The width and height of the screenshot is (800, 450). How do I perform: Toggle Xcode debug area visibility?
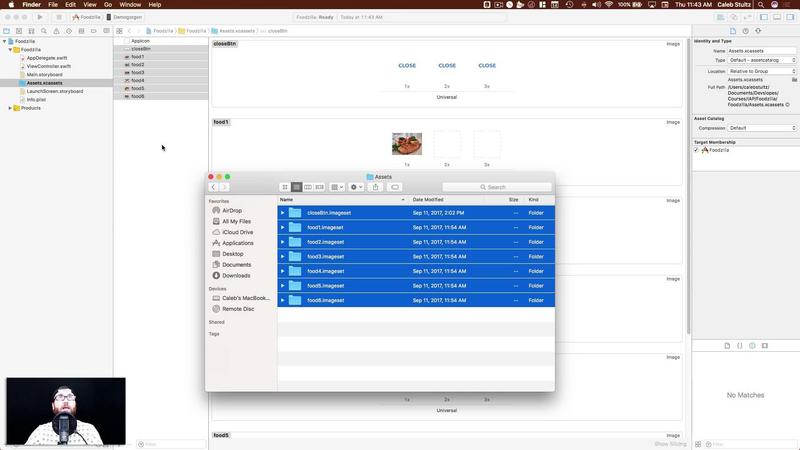(x=777, y=17)
